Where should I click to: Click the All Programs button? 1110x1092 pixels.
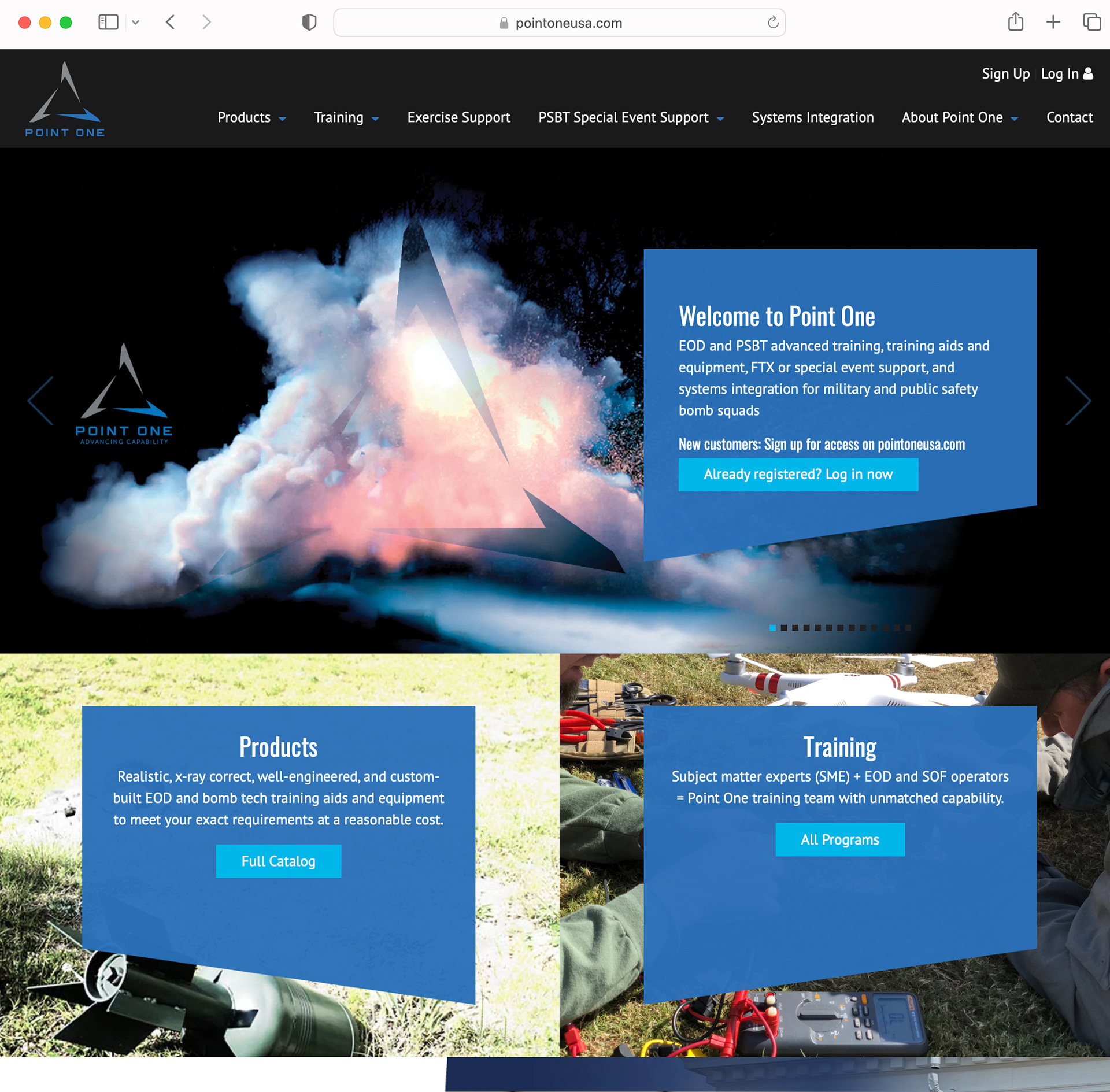839,839
